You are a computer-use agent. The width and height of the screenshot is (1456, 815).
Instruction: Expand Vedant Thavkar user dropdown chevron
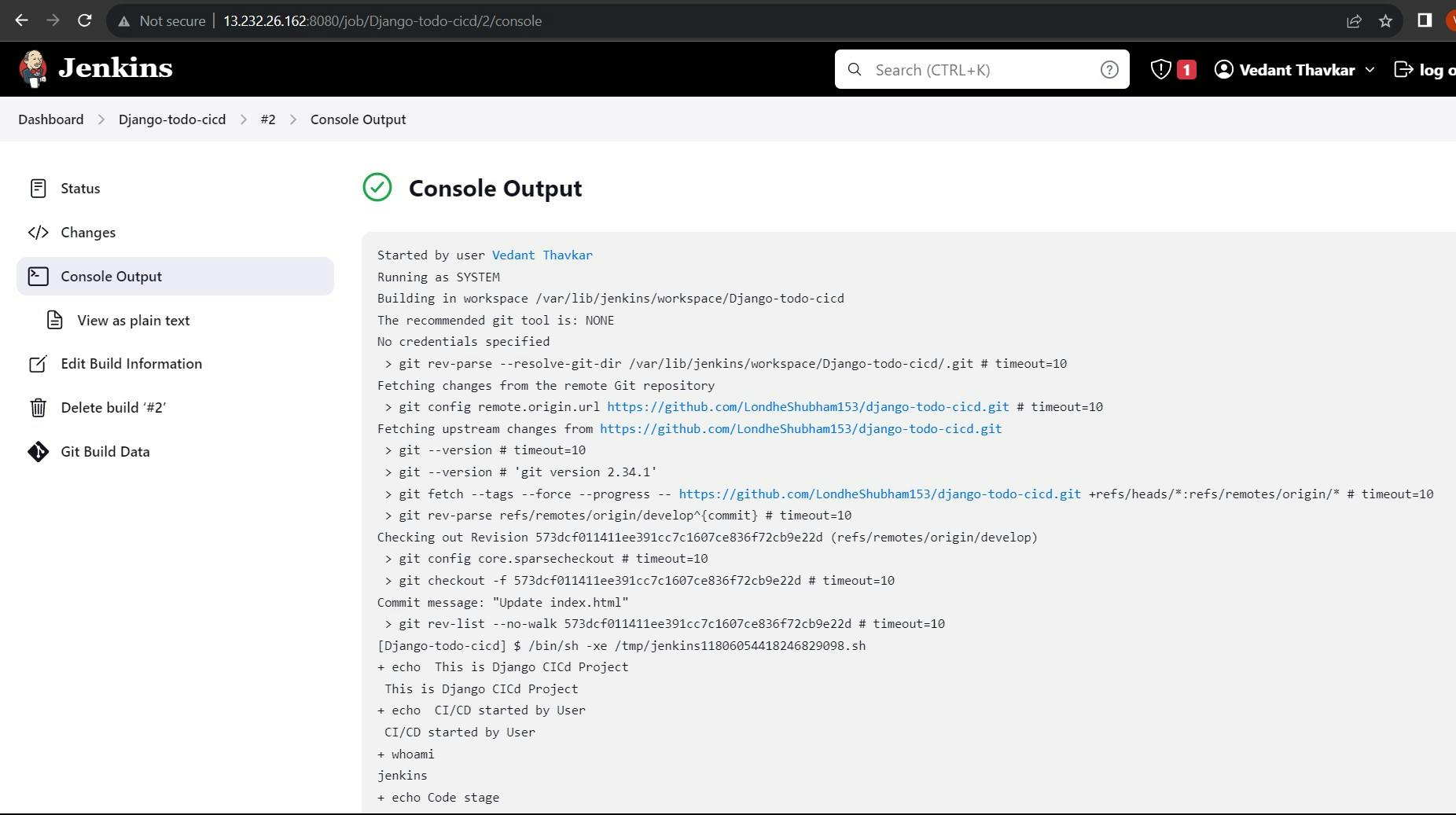[x=1370, y=70]
